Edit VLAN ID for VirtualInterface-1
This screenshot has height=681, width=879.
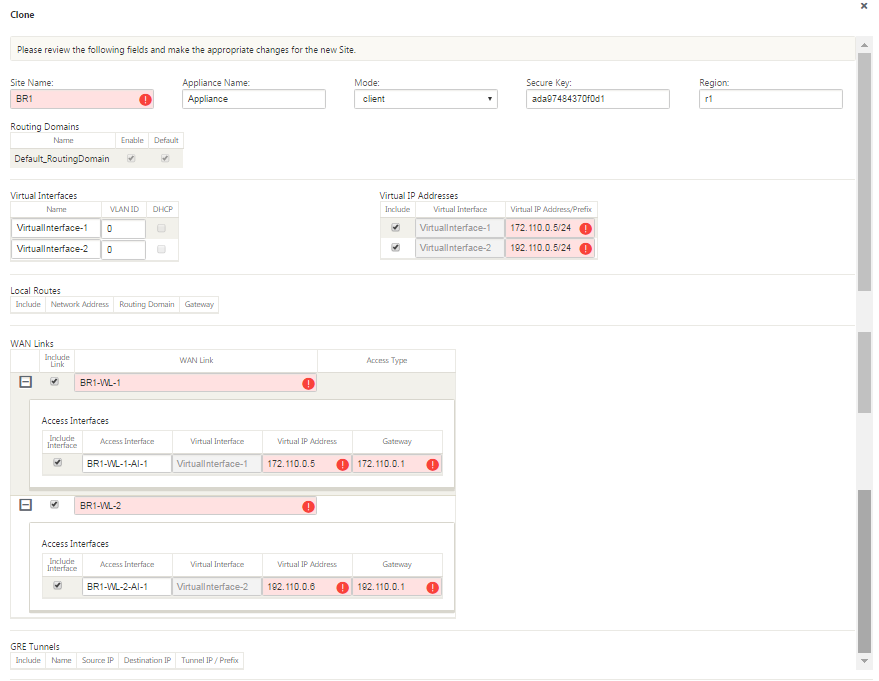point(123,229)
